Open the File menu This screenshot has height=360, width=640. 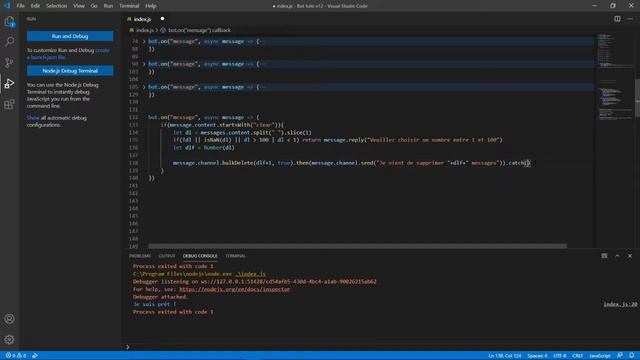(20, 6)
